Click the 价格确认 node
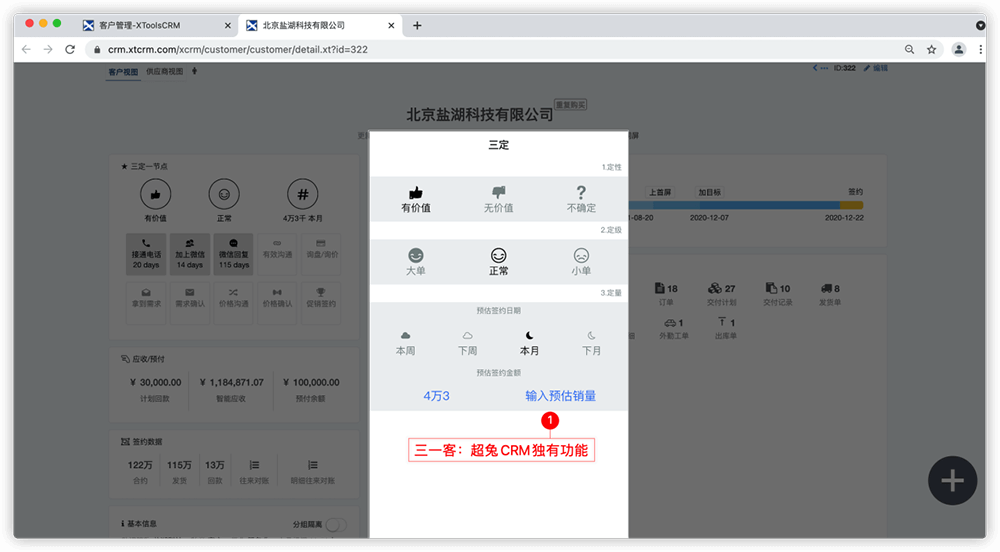 coord(277,303)
